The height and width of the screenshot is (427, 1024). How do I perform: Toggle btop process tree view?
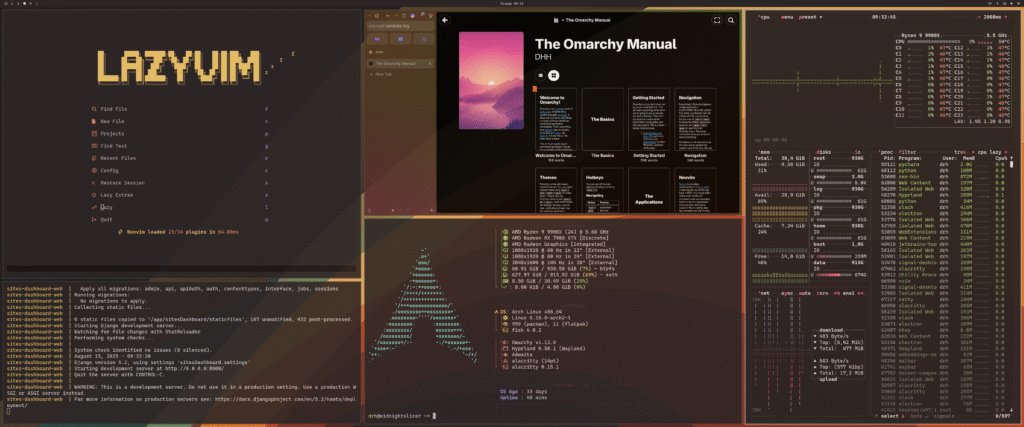959,151
